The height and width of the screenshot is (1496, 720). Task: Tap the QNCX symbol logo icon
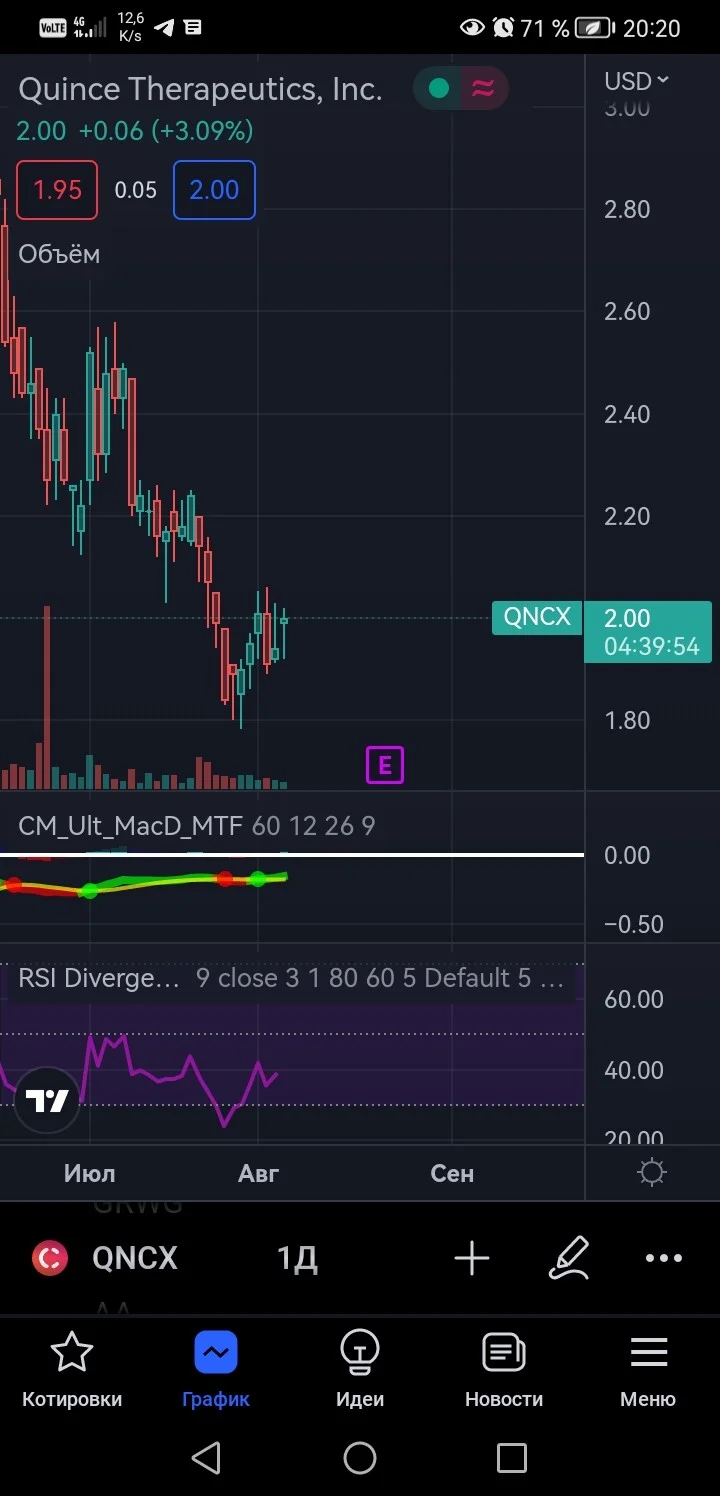(x=50, y=1258)
